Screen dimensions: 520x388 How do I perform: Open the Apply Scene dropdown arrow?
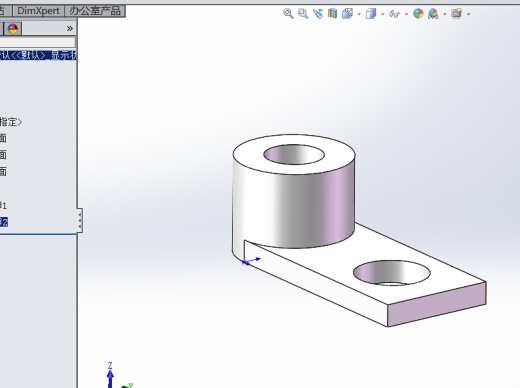[x=445, y=14]
